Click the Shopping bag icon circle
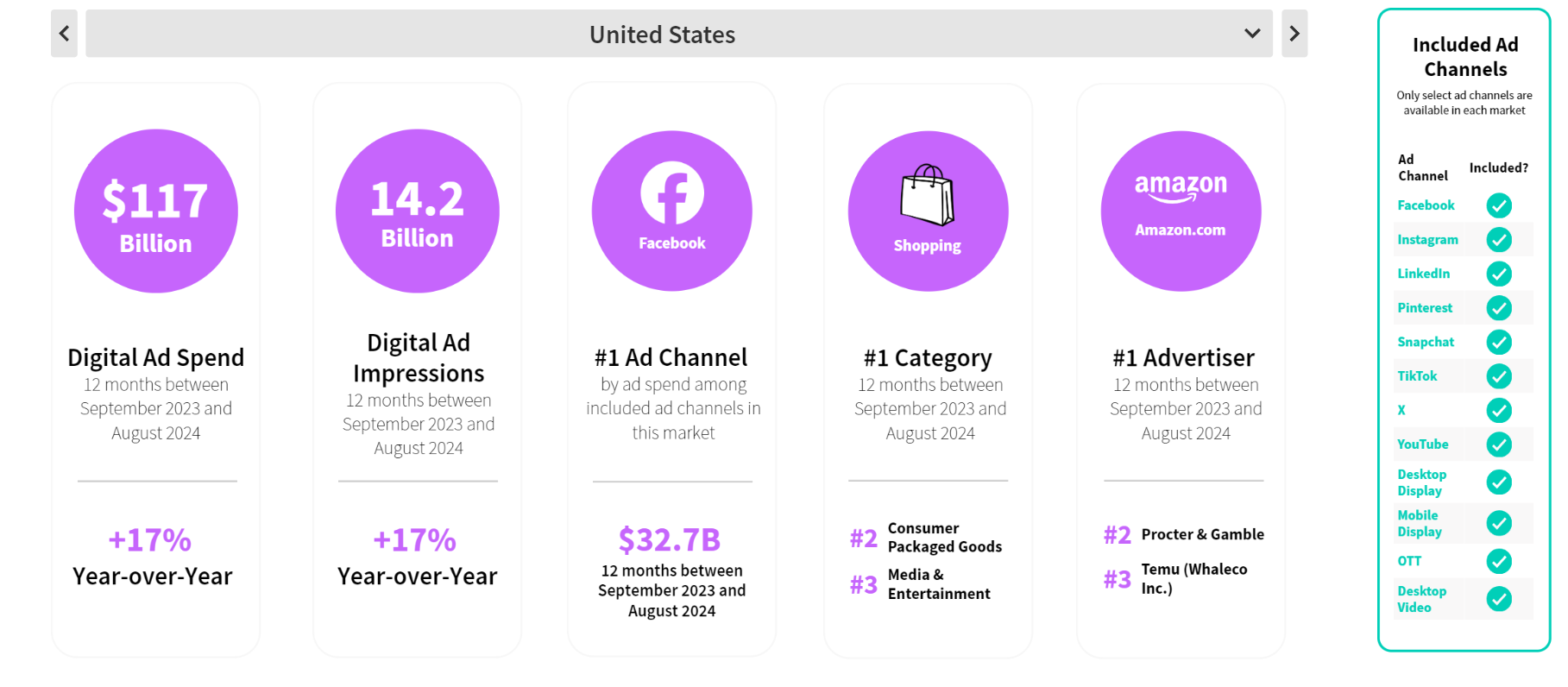This screenshot has width=1568, height=687. tap(928, 211)
